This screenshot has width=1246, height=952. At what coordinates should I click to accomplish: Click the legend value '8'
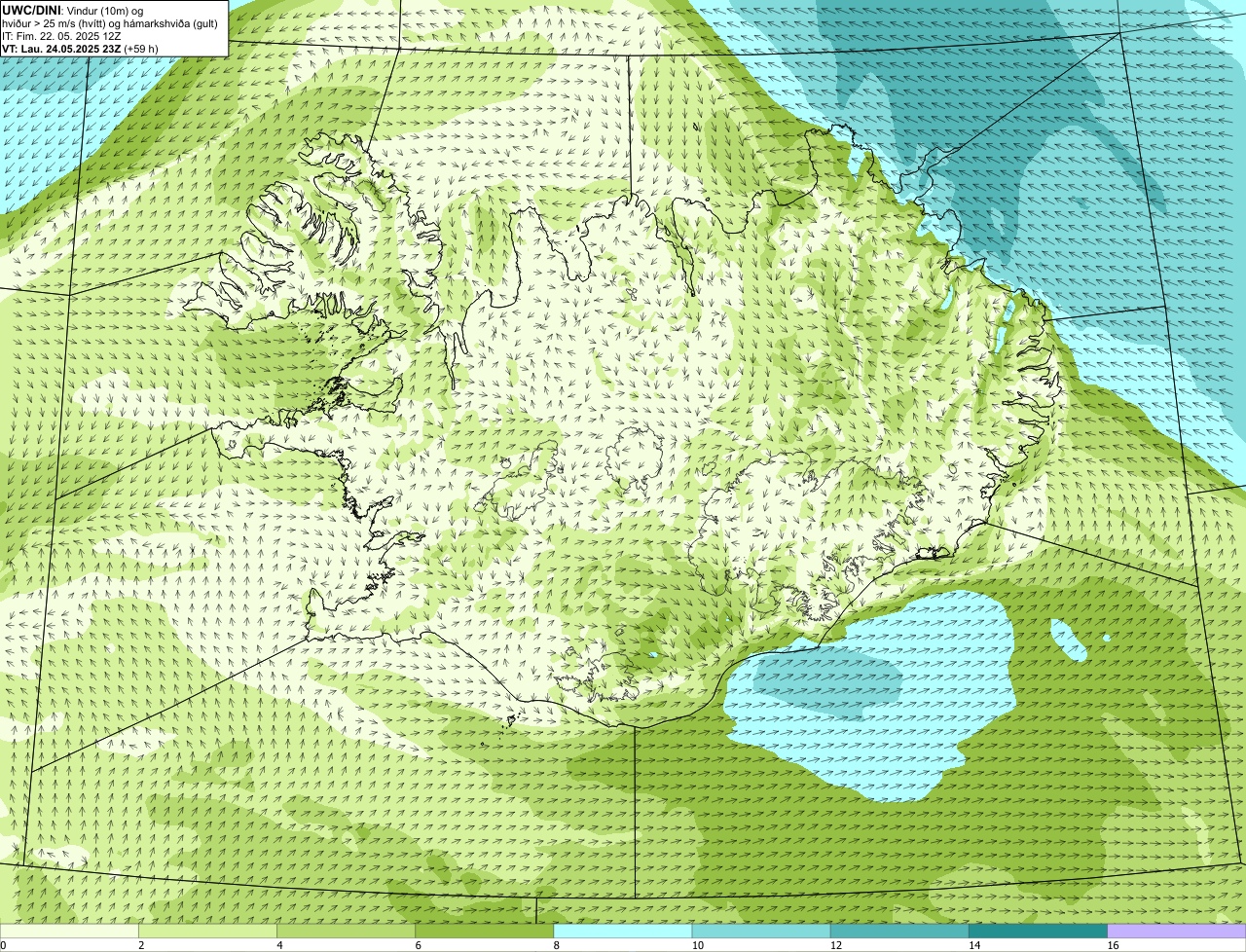pos(556,945)
